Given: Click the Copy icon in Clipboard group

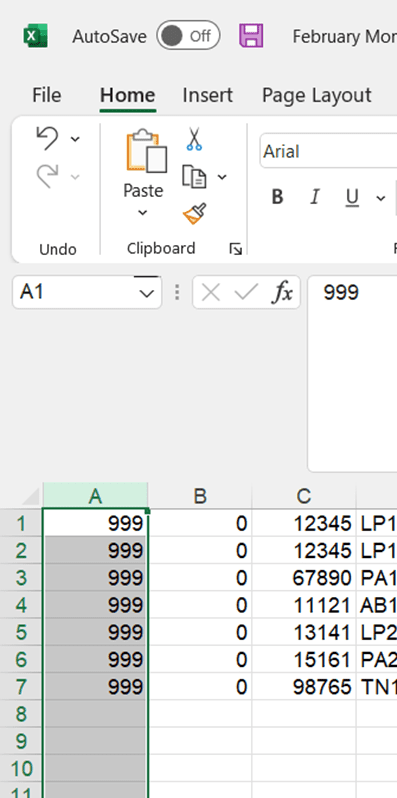Looking at the screenshot, I should pyautogui.click(x=194, y=177).
